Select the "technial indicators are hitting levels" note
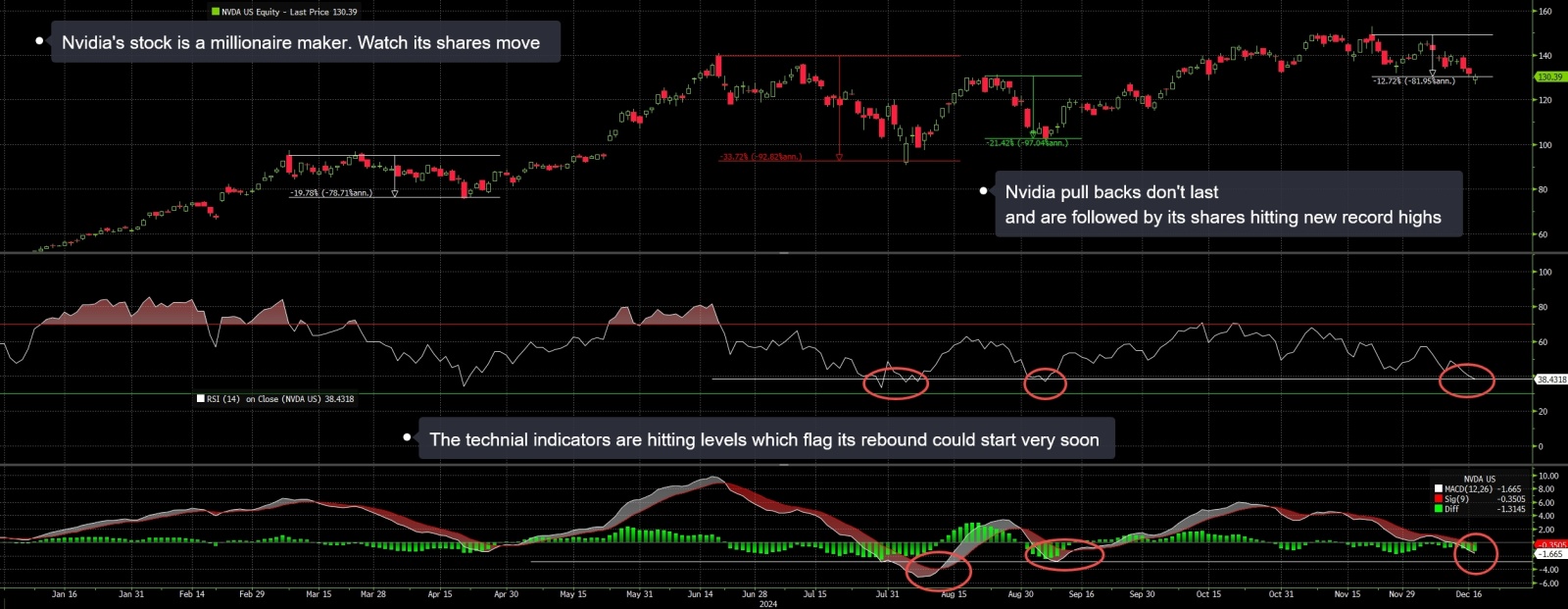This screenshot has width=1568, height=609. pos(766,439)
